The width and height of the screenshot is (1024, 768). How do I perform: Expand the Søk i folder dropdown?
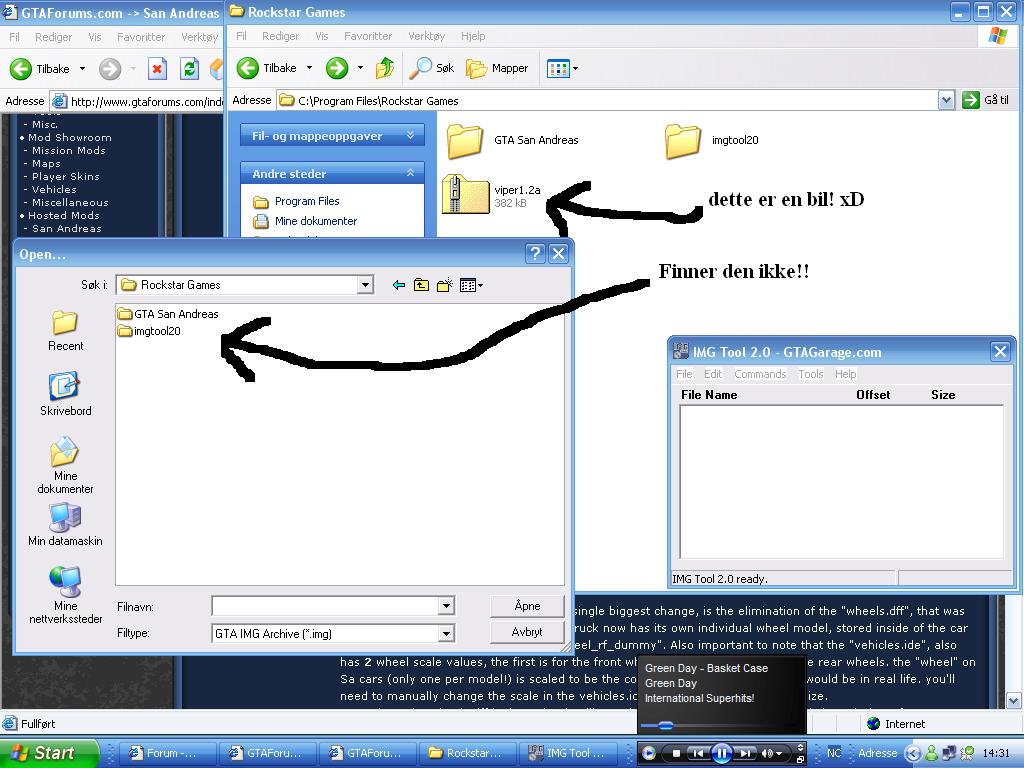click(x=365, y=285)
